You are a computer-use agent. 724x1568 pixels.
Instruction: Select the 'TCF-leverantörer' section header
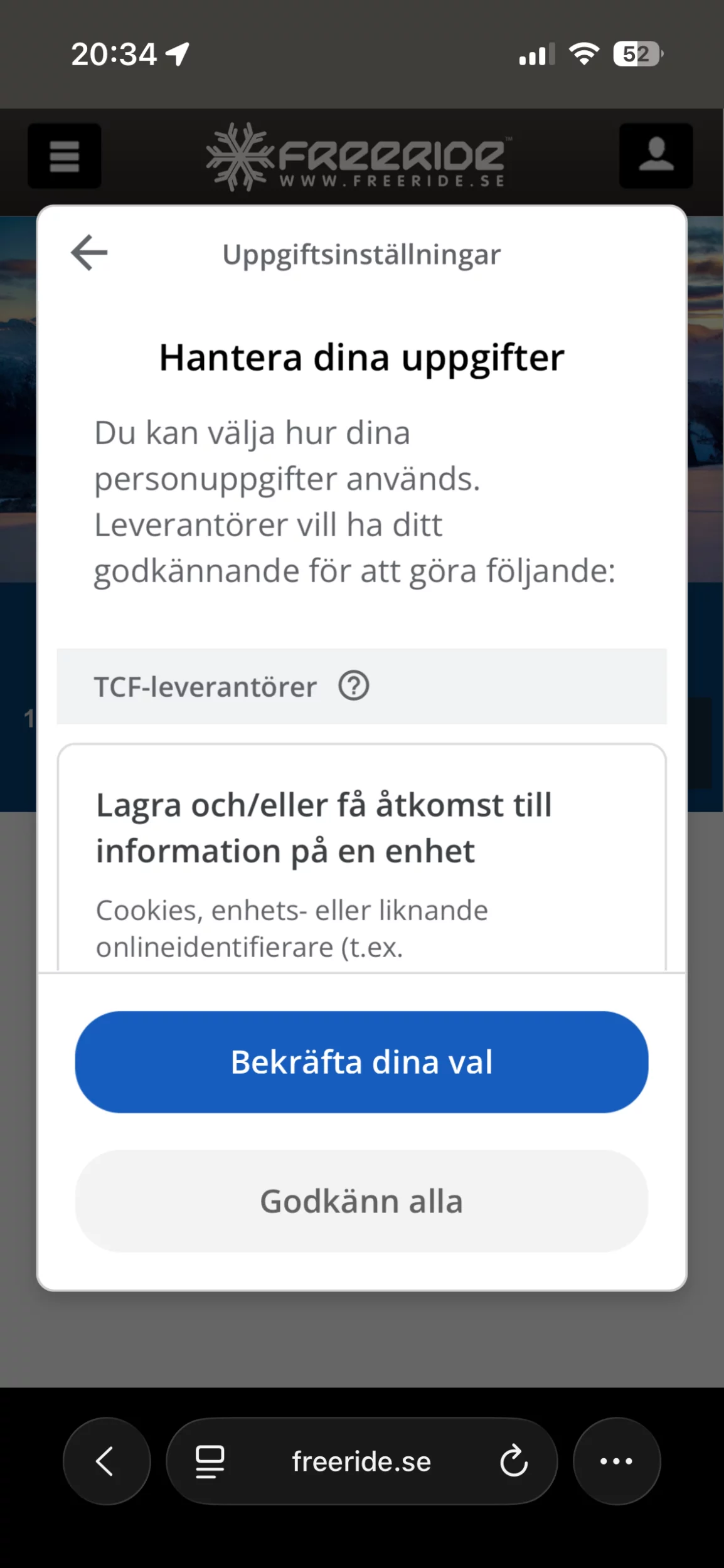(x=206, y=687)
